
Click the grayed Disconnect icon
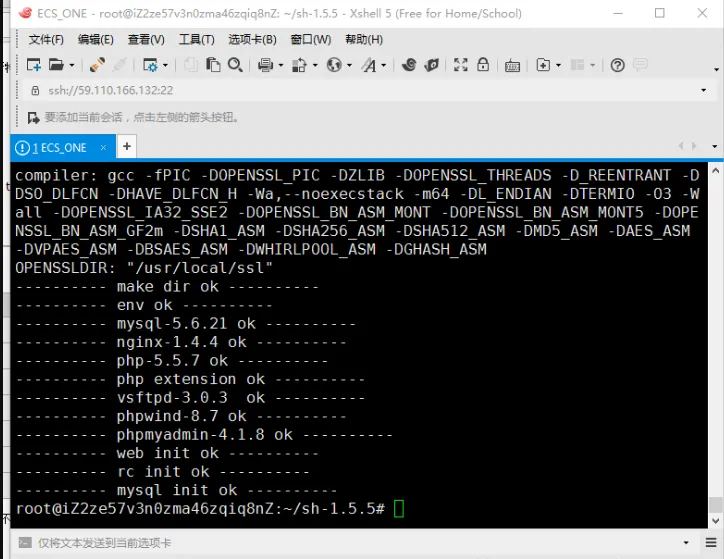coord(119,65)
